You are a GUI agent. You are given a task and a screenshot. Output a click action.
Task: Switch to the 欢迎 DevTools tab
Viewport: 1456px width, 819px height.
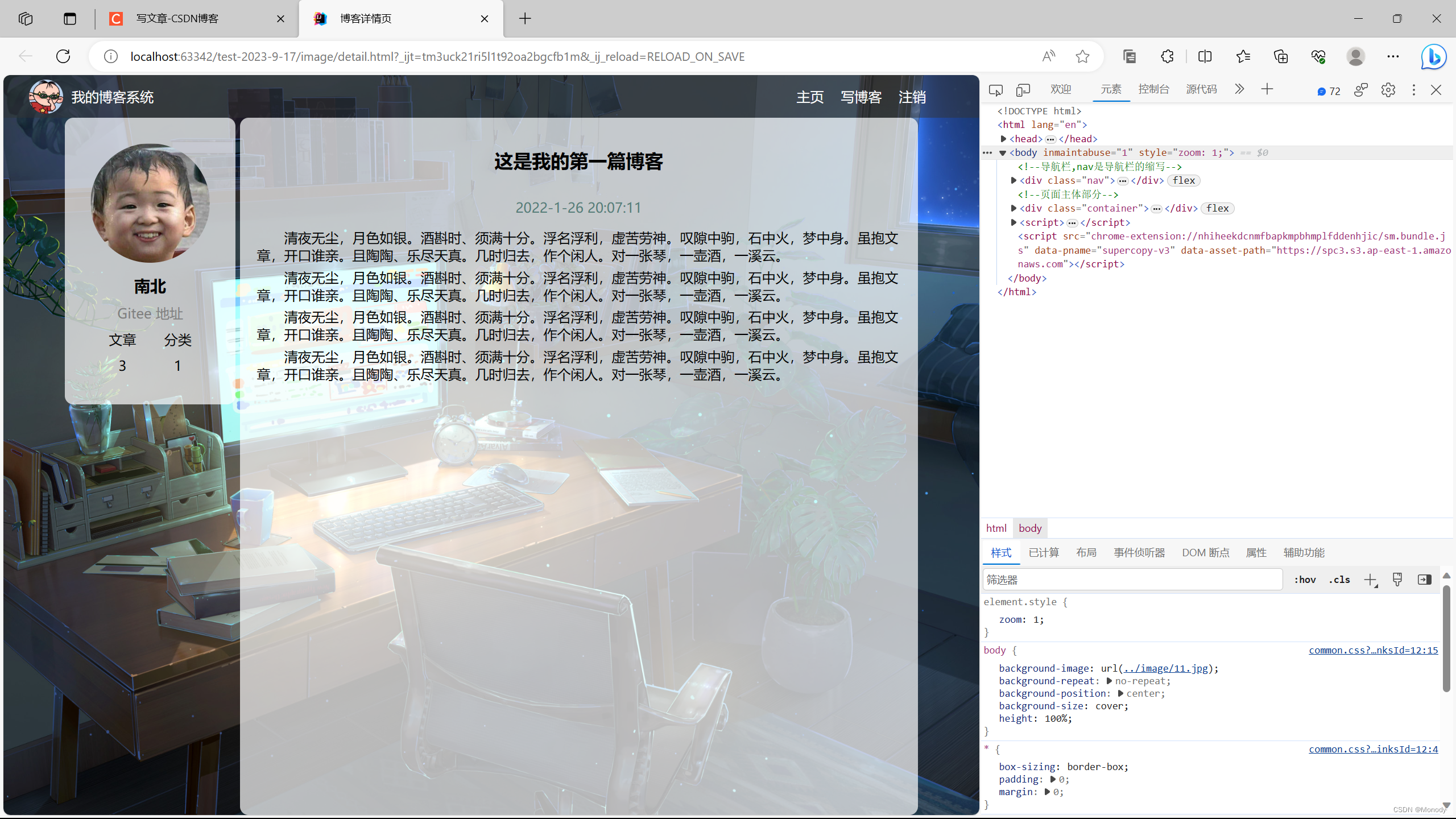click(x=1061, y=89)
